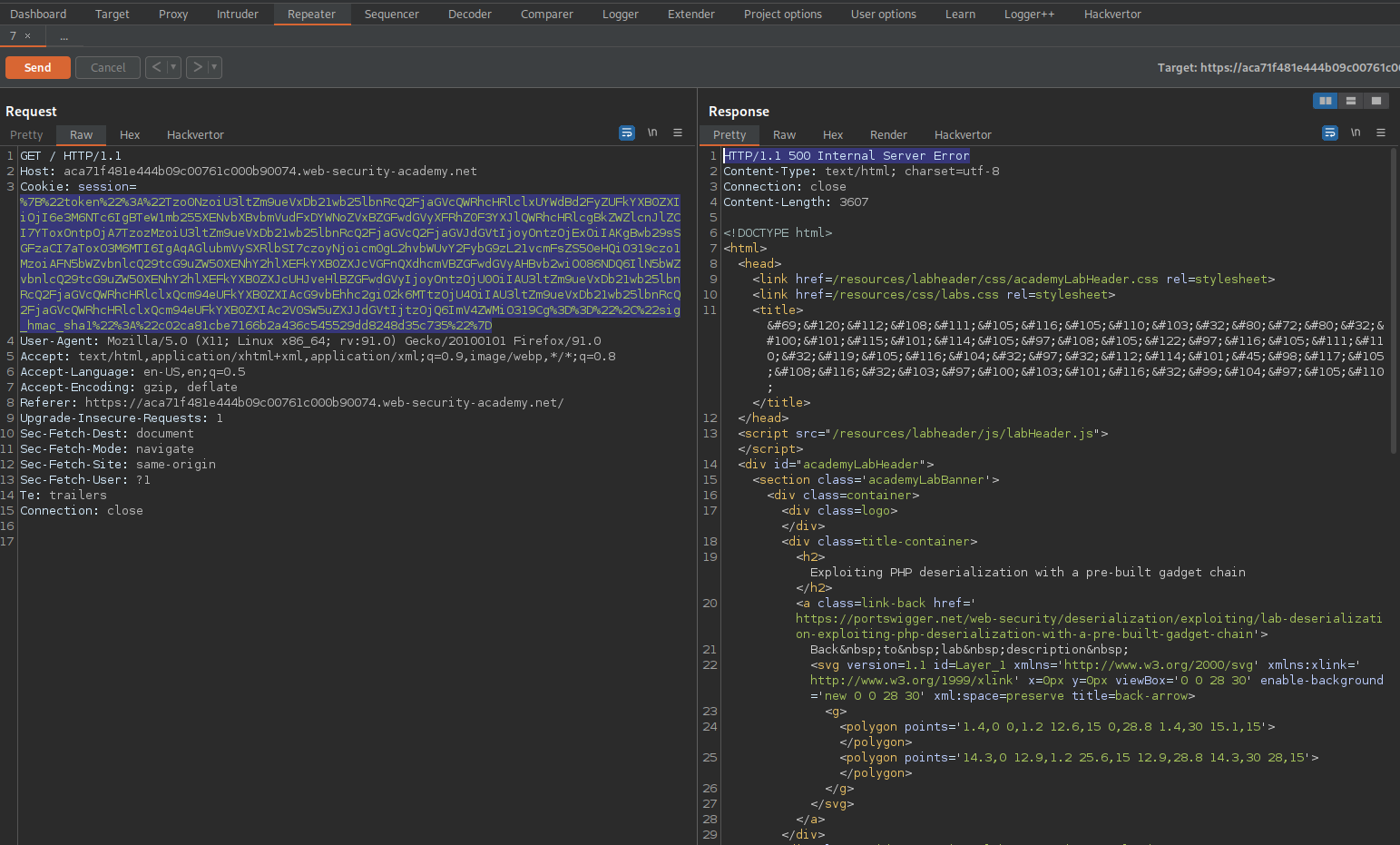The image size is (1400, 845).
Task: Open the Request panel hamburger options menu
Action: 678,133
